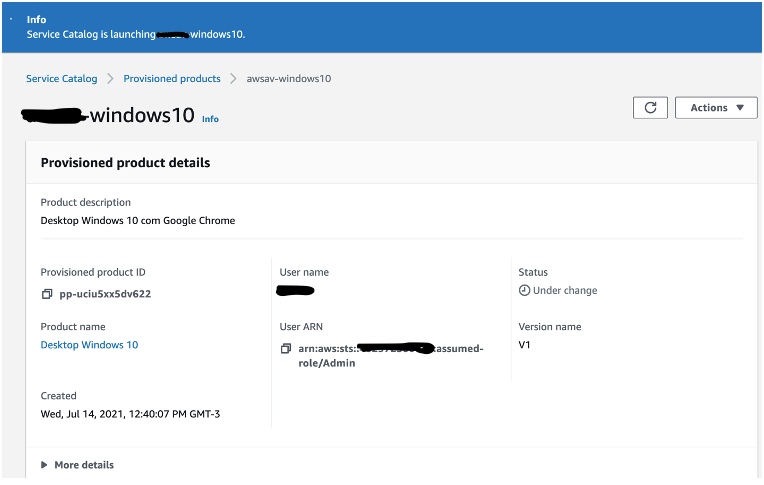Go to Service Catalog breadcrumb

tap(61, 78)
